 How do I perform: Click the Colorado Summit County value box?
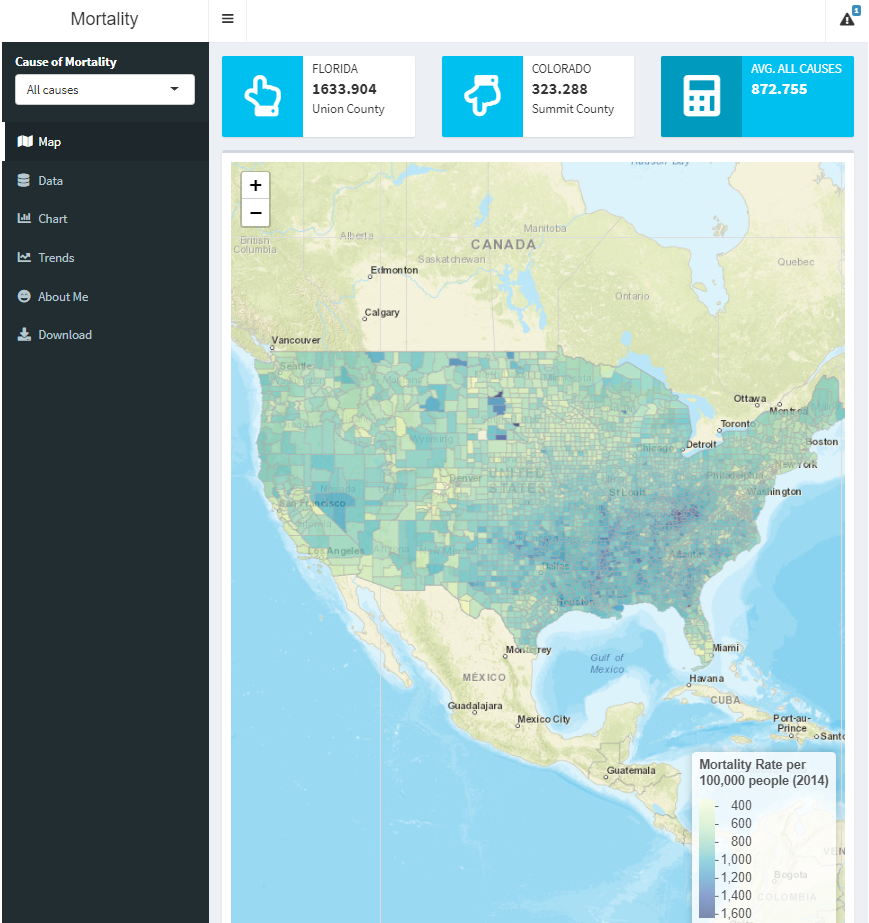(x=577, y=96)
